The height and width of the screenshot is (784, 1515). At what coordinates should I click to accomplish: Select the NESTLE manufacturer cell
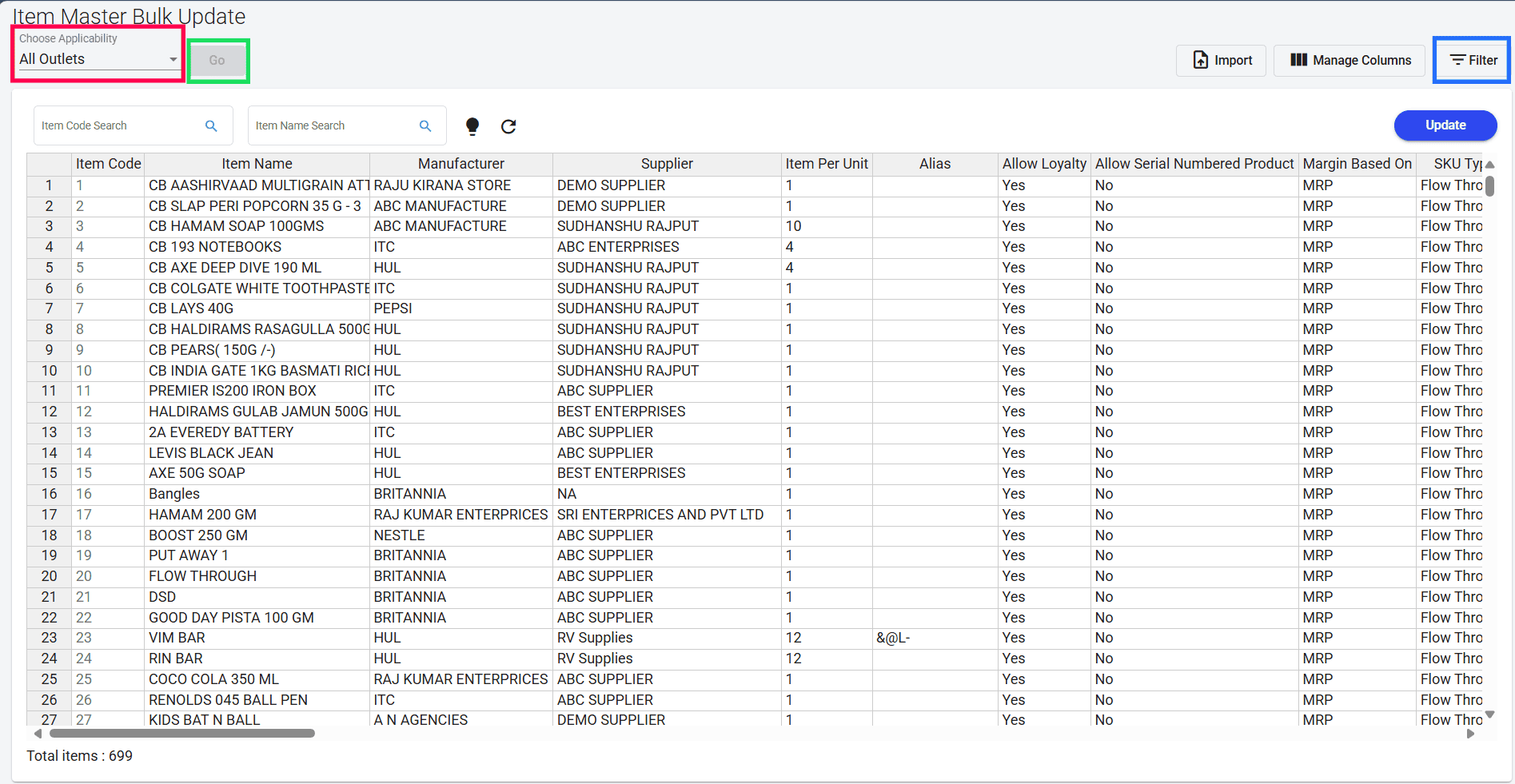[461, 535]
